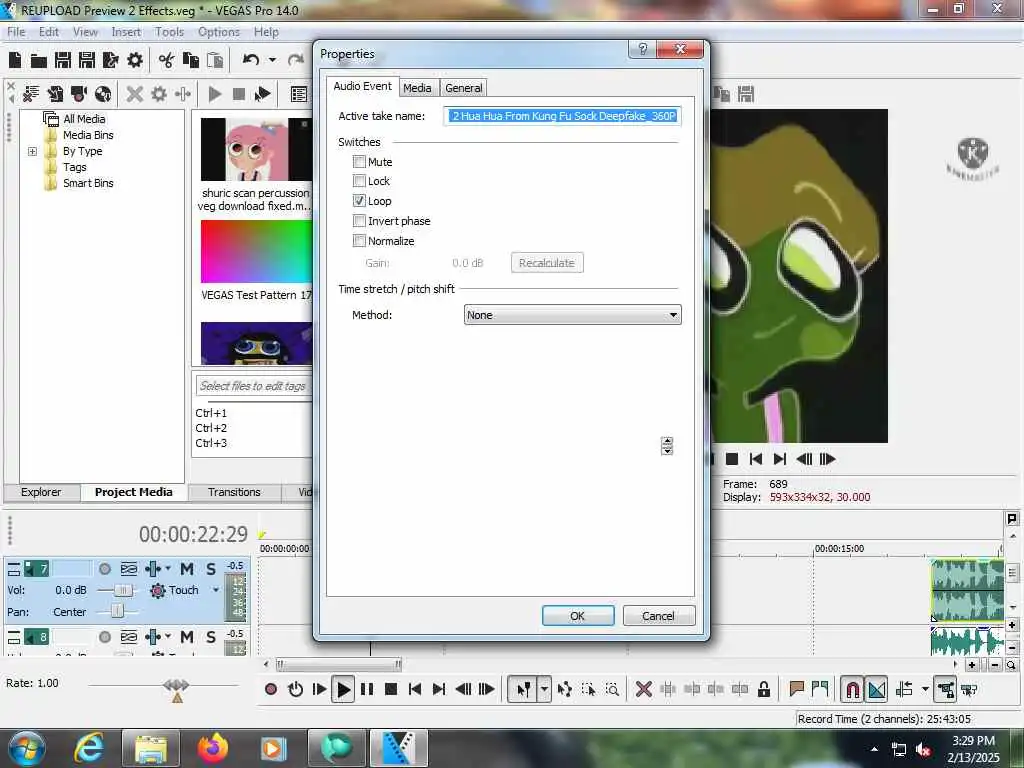Create a new project with toolbar icon
Viewport: 1024px width, 768px height.
click(15, 61)
